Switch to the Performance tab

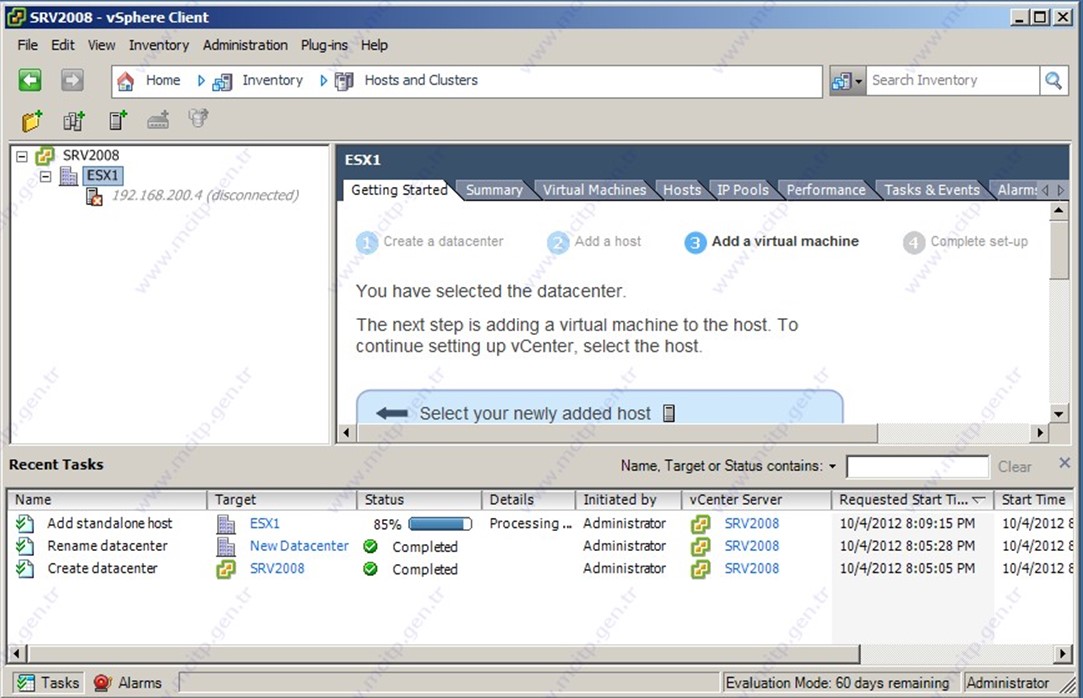pyautogui.click(x=826, y=190)
